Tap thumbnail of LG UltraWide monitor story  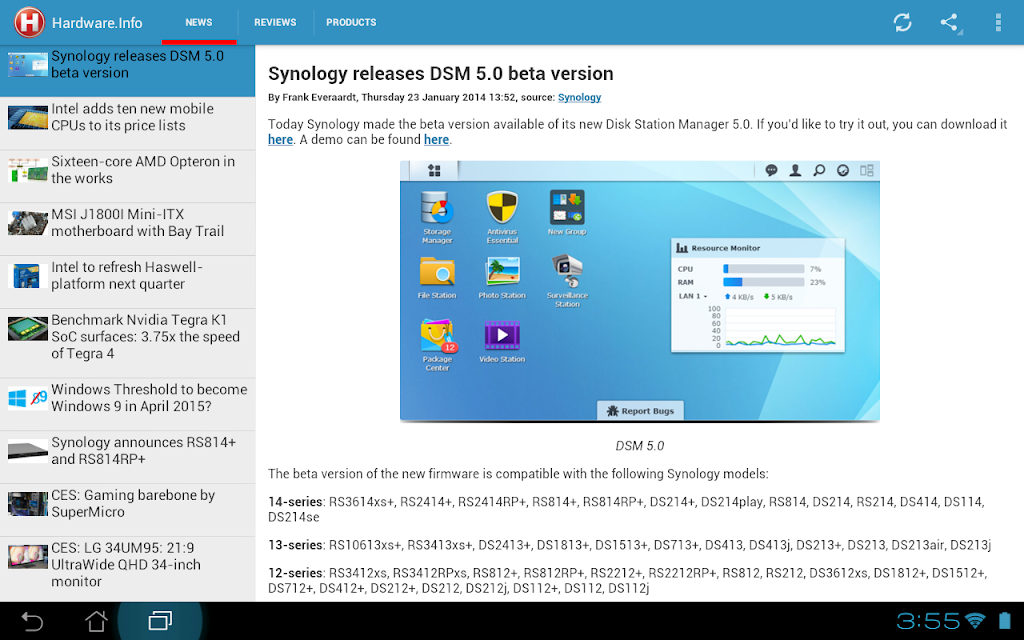pyautogui.click(x=27, y=557)
